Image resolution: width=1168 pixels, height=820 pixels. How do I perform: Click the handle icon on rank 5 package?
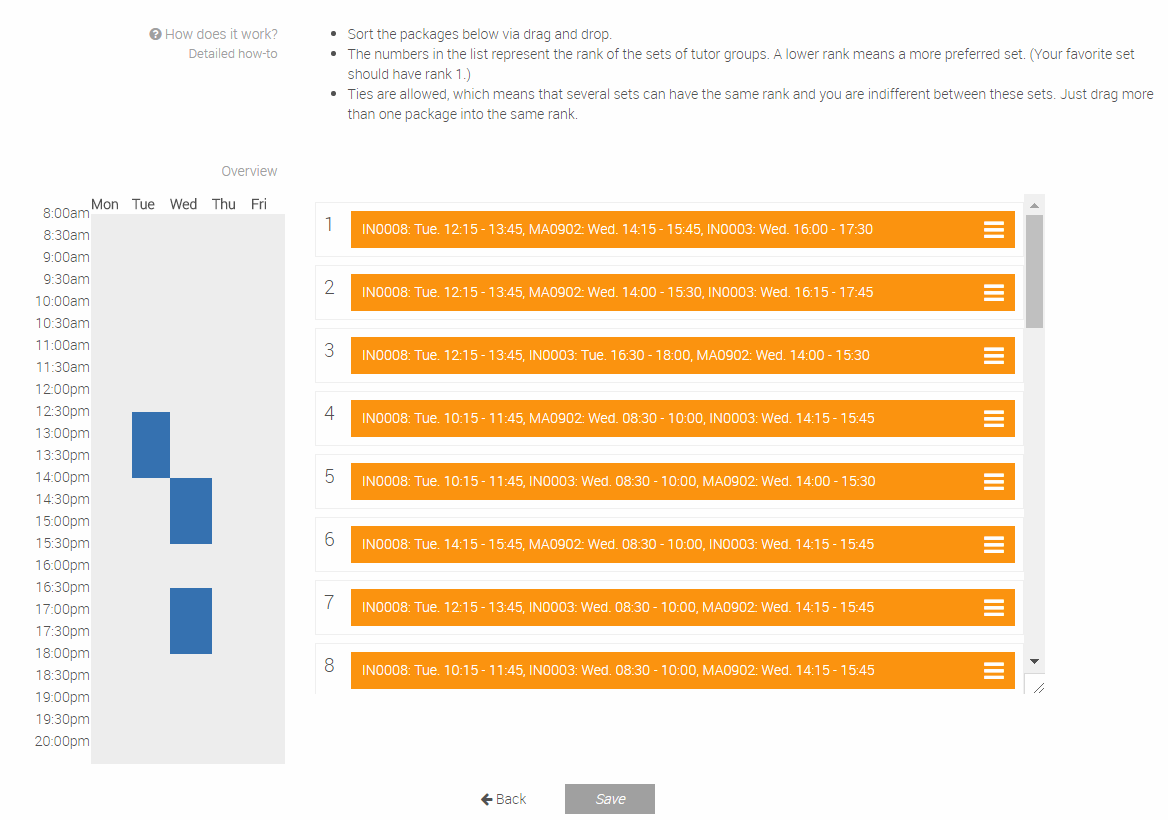click(994, 482)
